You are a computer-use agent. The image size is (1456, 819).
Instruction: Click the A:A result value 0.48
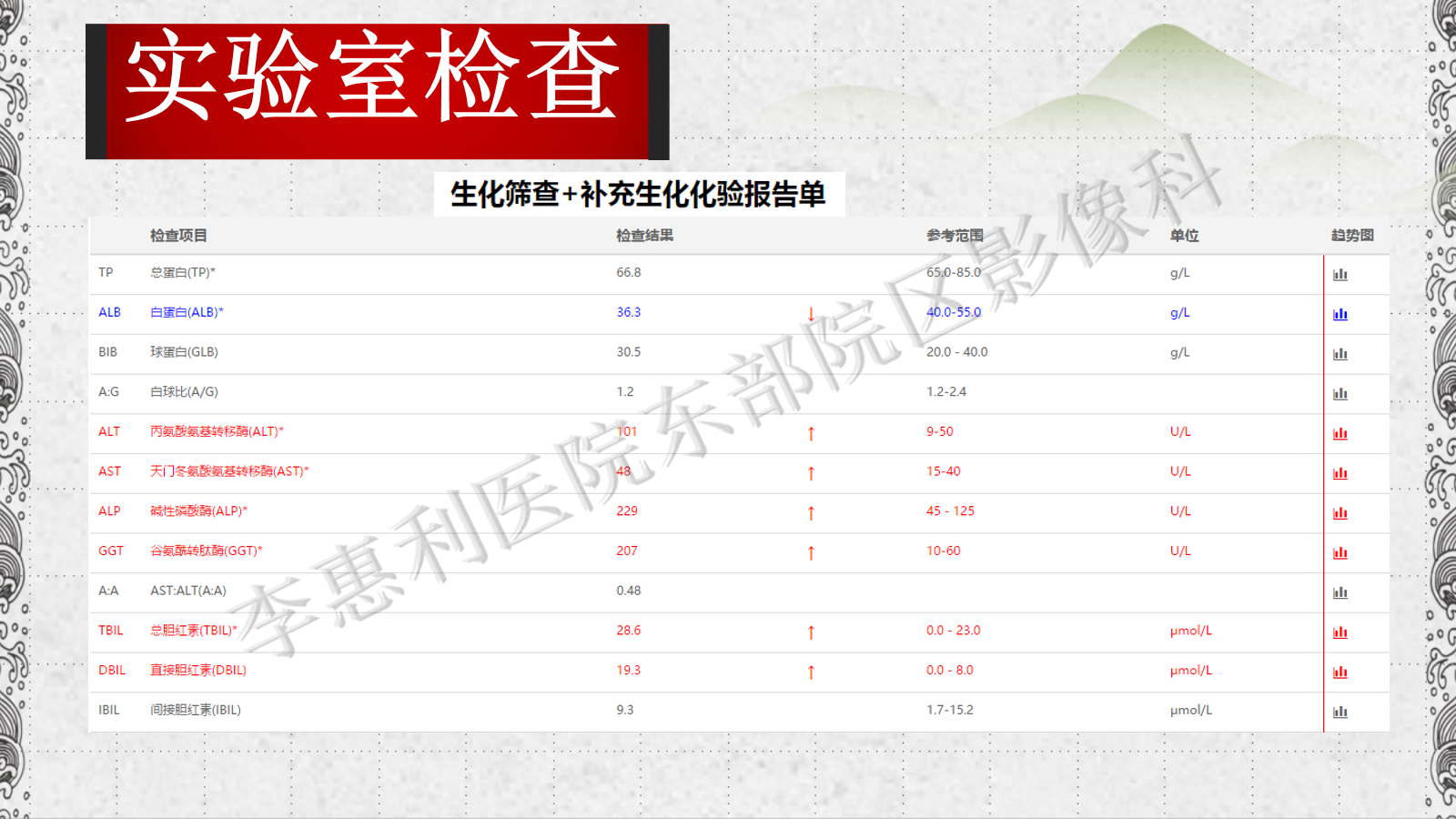(x=629, y=591)
